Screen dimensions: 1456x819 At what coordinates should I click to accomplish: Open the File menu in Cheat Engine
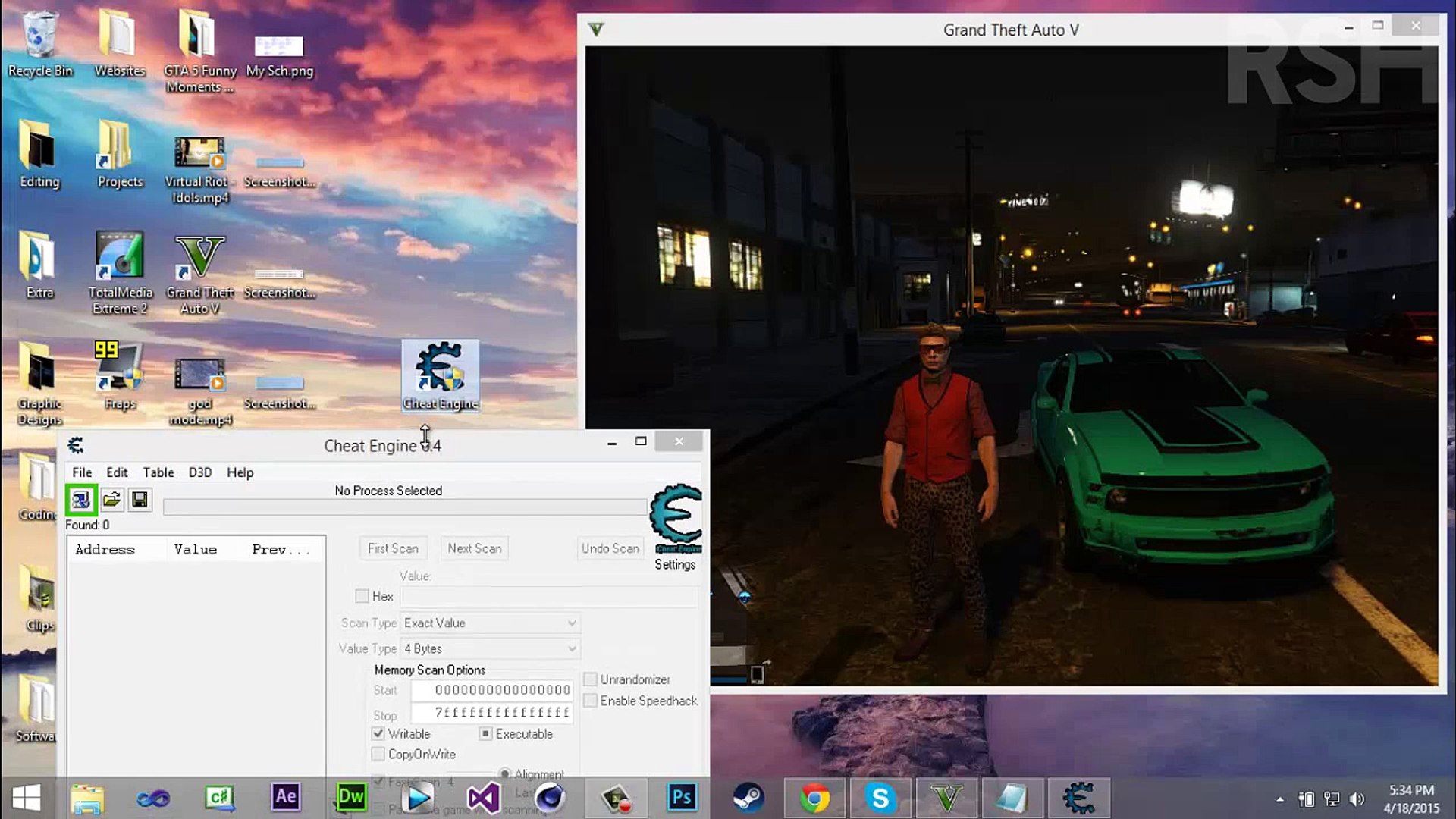pyautogui.click(x=82, y=472)
